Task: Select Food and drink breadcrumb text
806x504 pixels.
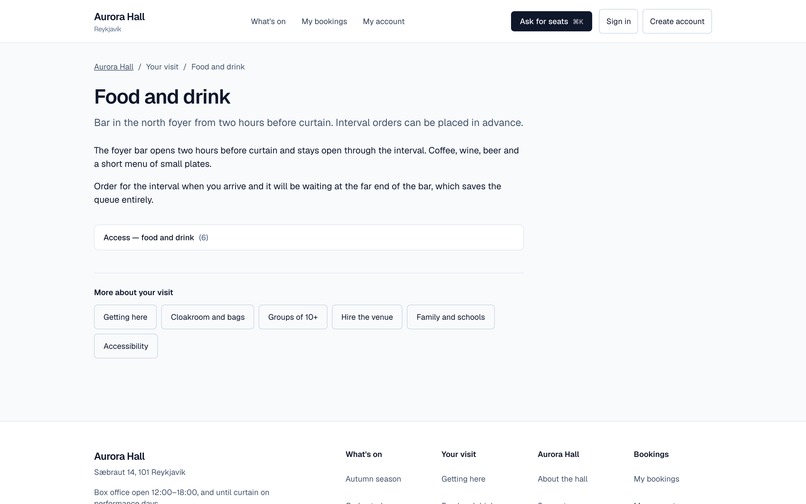Action: tap(218, 67)
